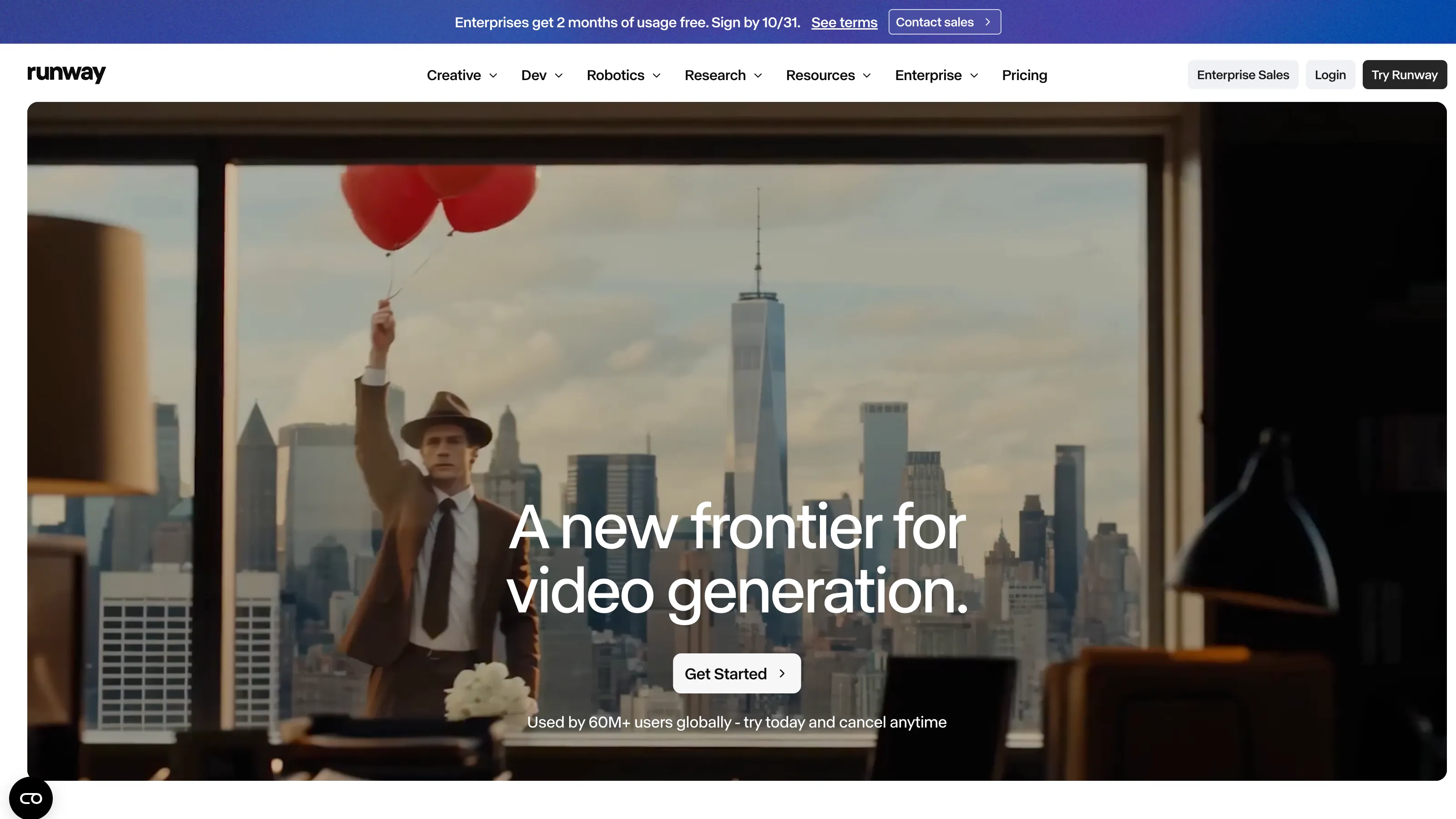Click the 'Enterprises get 2 months of usage free' banner text
The image size is (1456, 819).
tap(627, 23)
